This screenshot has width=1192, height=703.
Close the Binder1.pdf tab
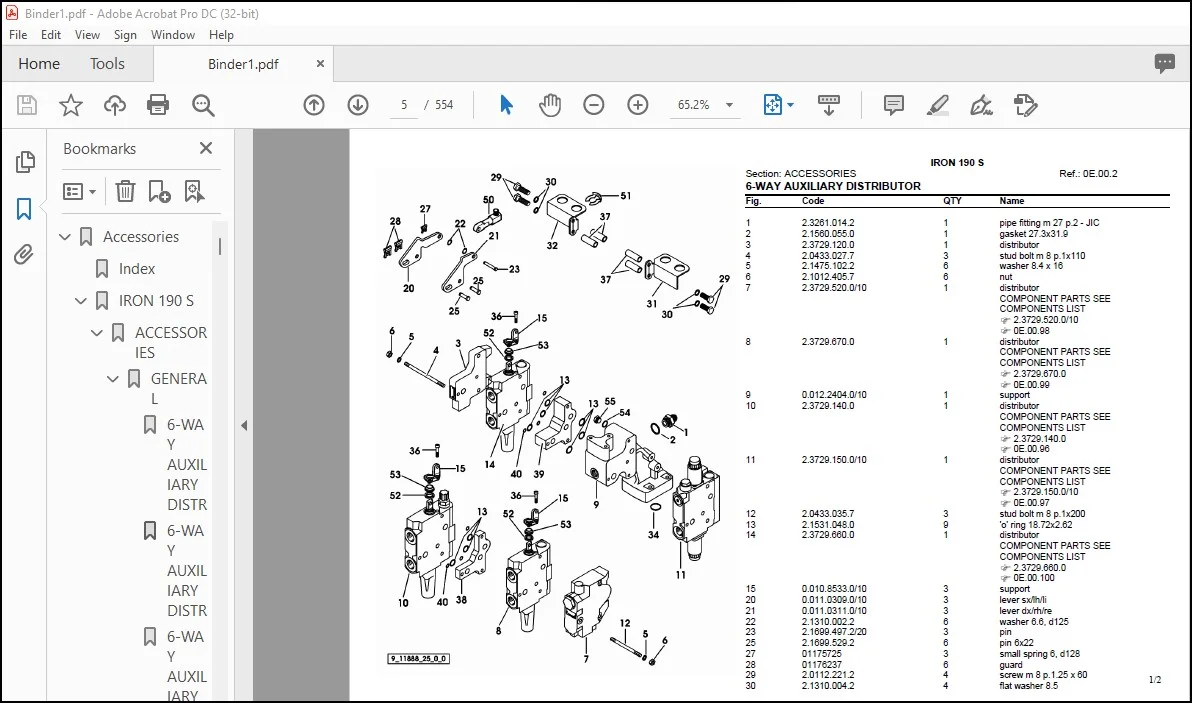(x=320, y=64)
